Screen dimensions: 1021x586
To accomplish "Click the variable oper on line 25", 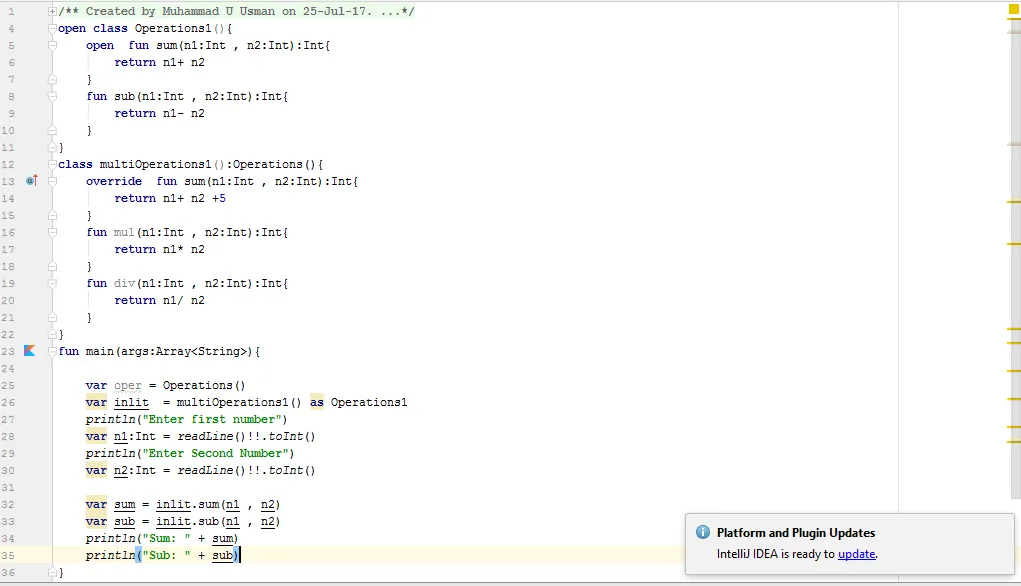I will tap(128, 385).
